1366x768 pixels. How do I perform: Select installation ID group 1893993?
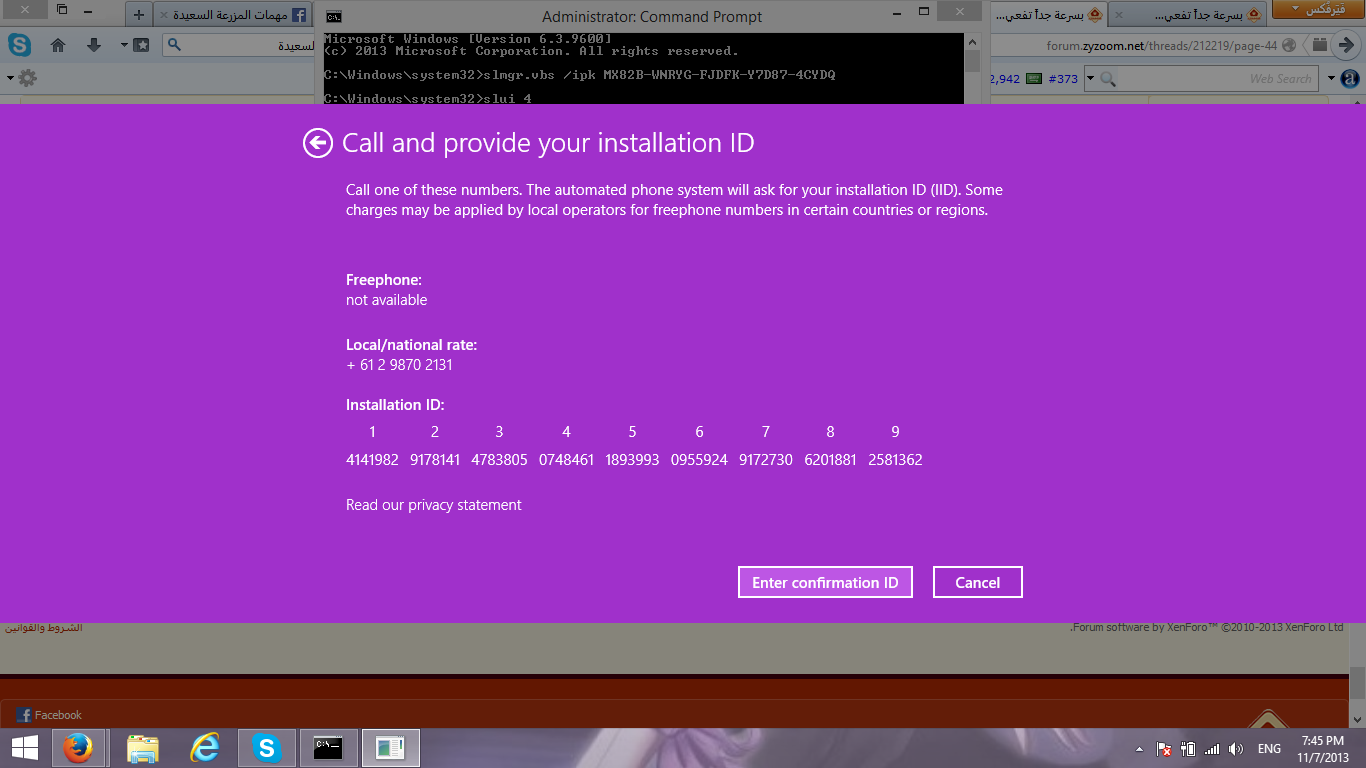pyautogui.click(x=632, y=460)
